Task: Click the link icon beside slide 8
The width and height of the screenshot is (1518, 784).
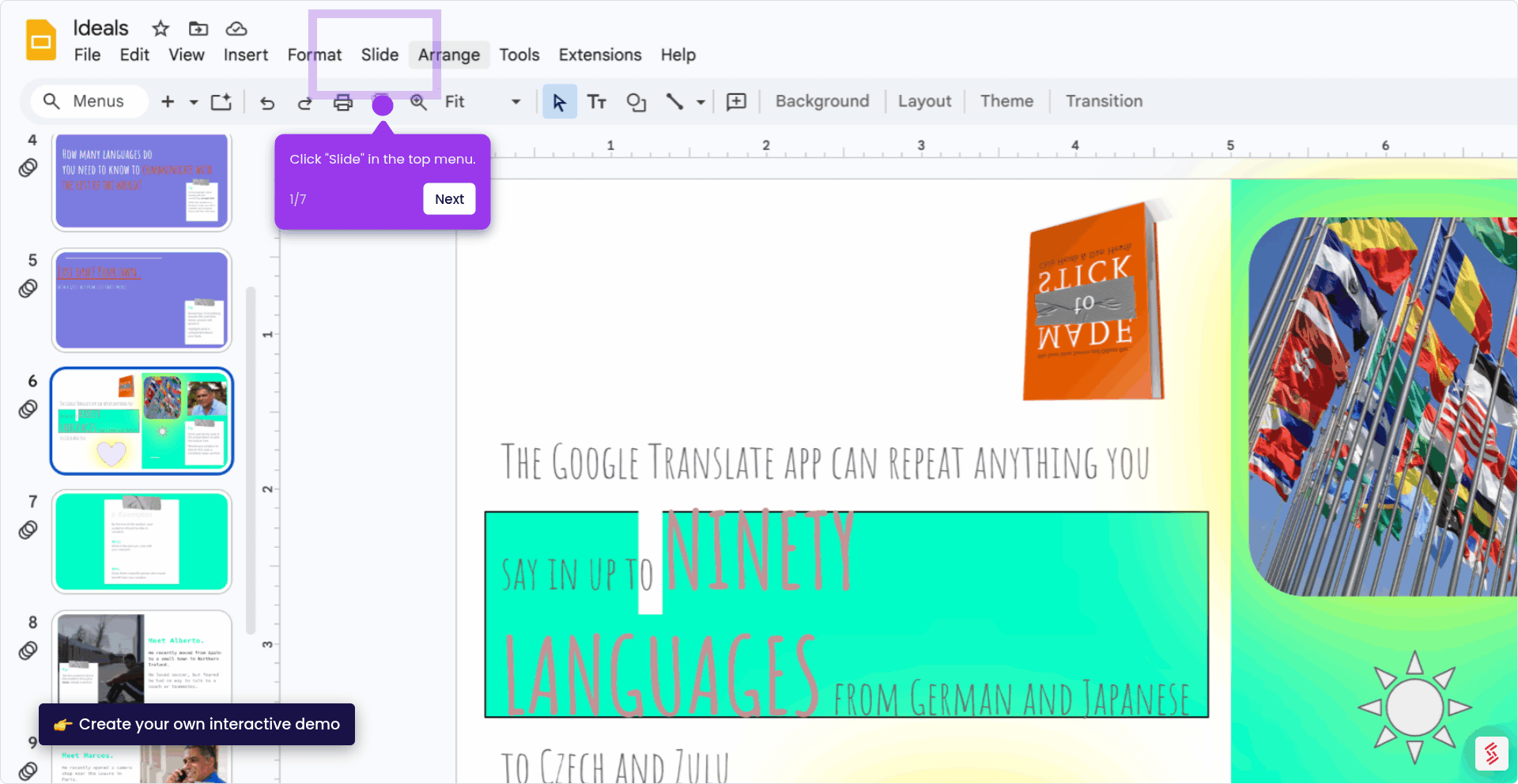Action: click(28, 650)
